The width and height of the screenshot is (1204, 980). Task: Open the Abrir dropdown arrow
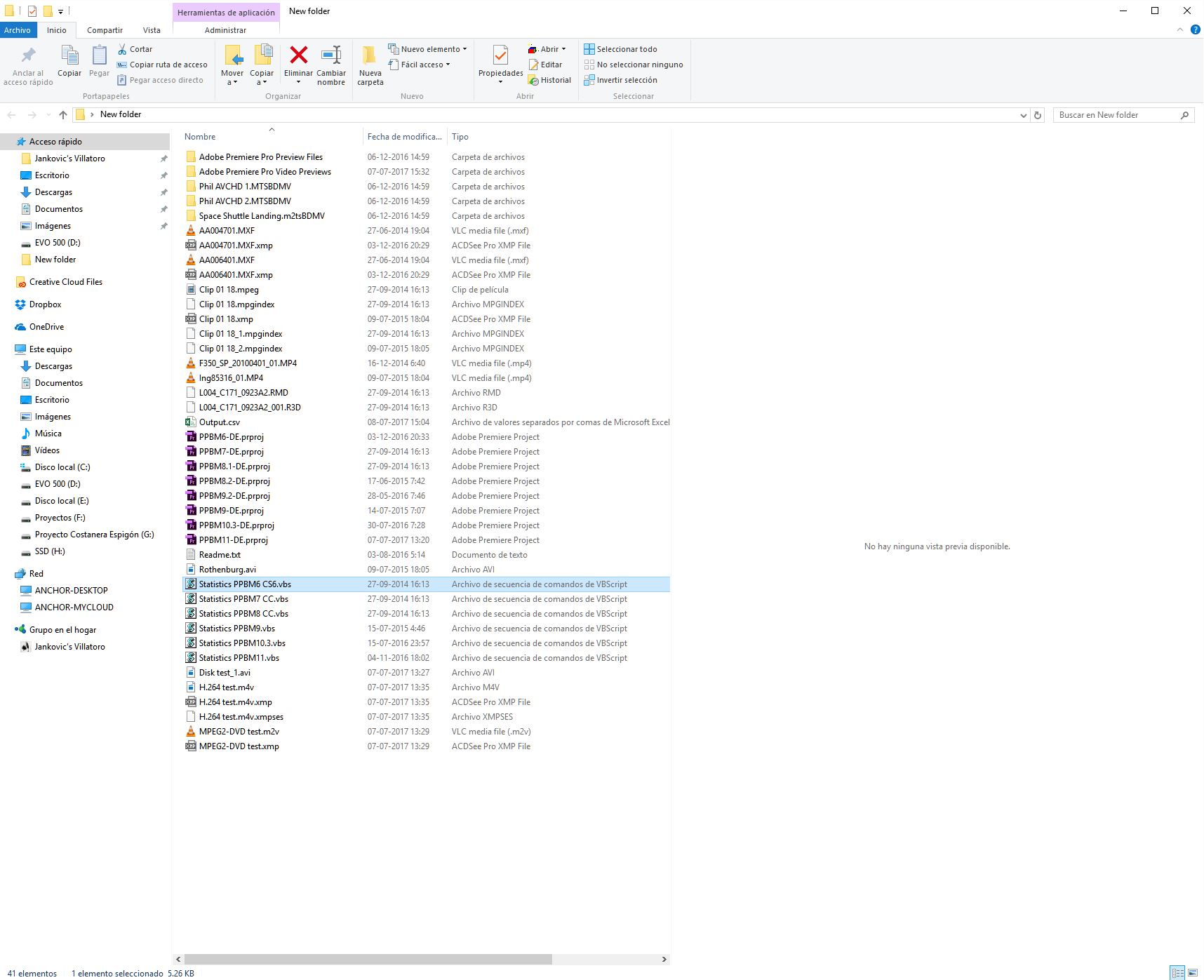563,49
